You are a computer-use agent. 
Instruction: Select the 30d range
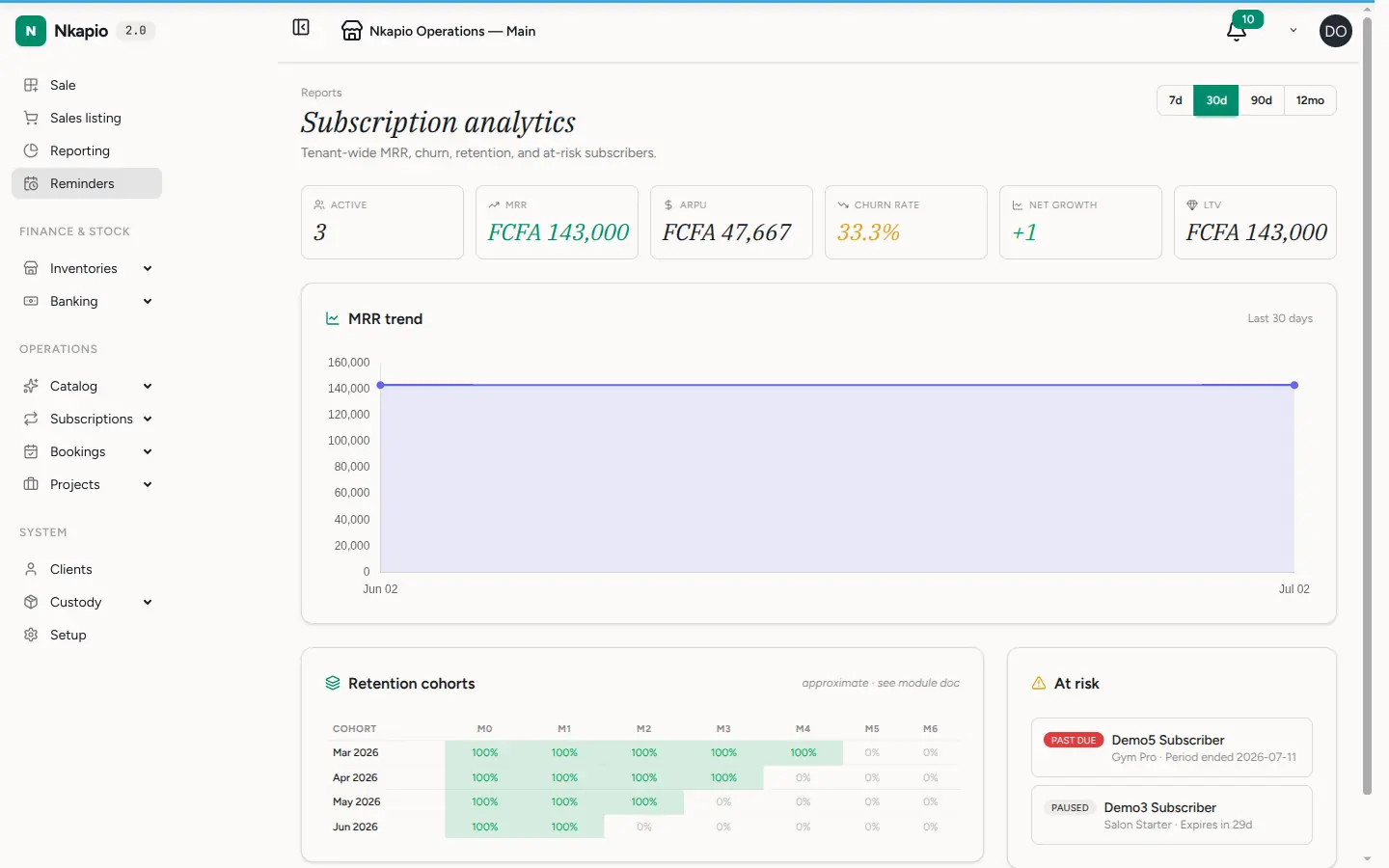1216,100
